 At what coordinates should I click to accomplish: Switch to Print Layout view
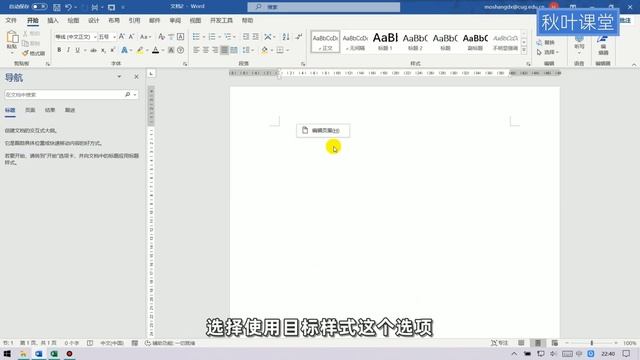(538, 343)
